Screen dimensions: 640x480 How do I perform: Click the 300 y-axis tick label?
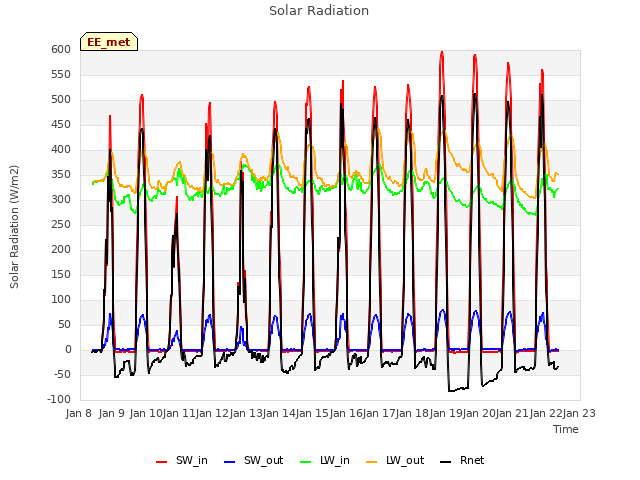(x=61, y=200)
